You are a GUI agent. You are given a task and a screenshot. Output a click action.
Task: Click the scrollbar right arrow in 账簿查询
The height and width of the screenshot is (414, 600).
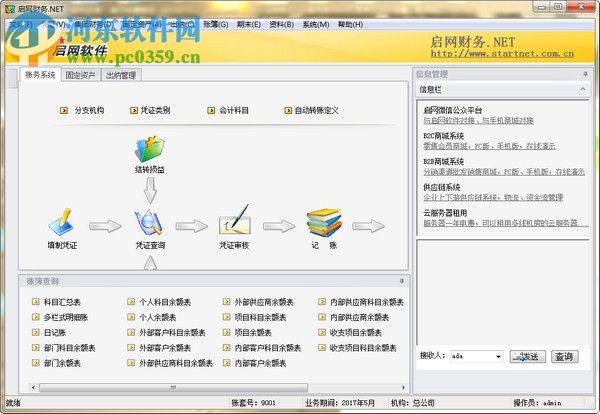click(403, 388)
